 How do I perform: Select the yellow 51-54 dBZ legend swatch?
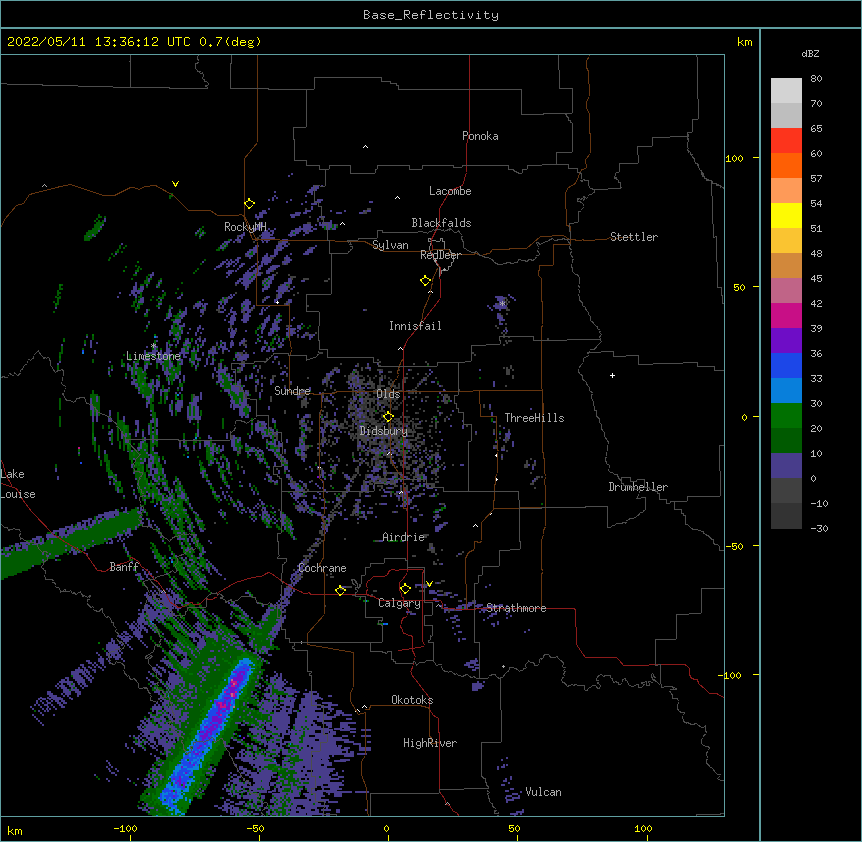click(x=786, y=215)
